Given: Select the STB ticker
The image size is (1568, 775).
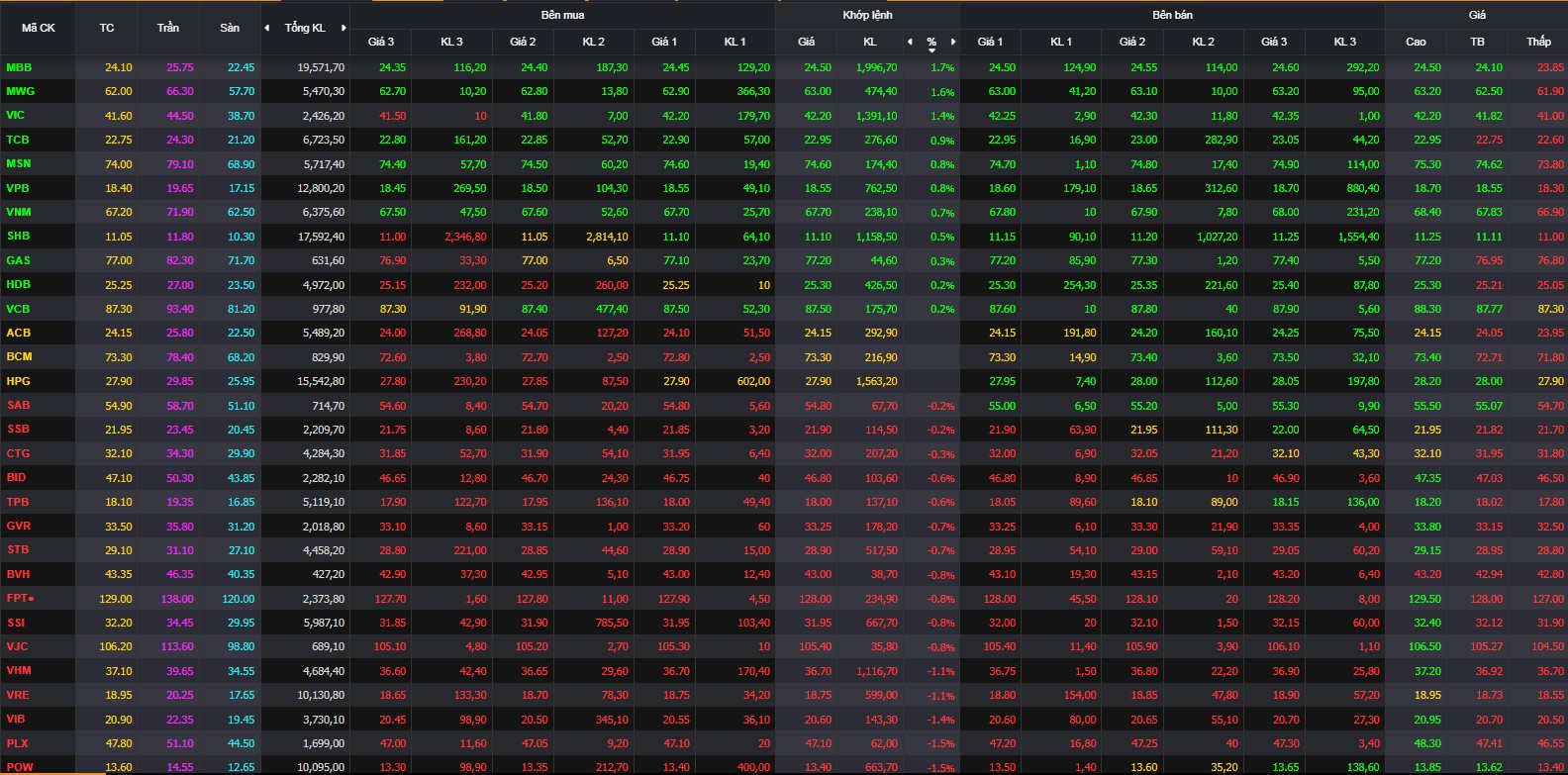Looking at the screenshot, I should click(x=18, y=549).
